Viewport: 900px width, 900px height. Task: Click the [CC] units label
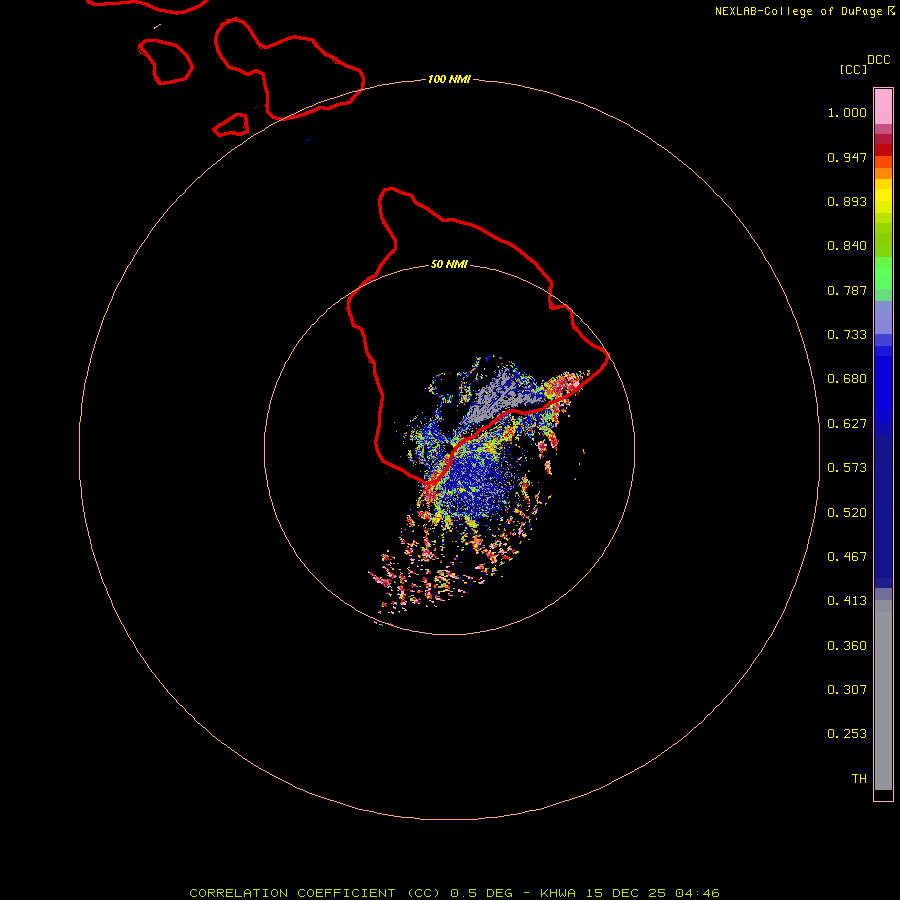[x=853, y=69]
